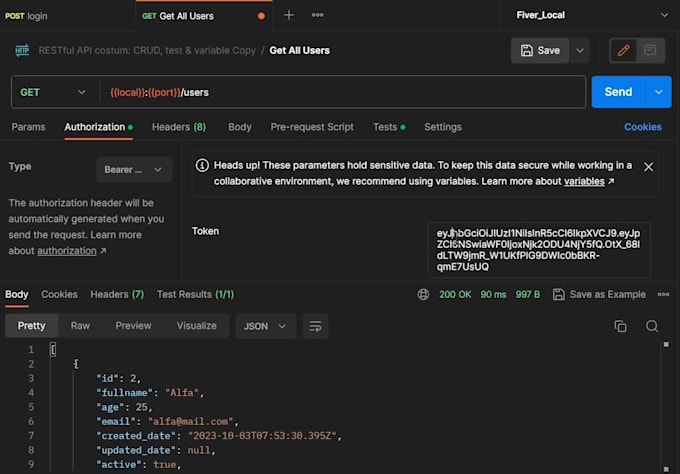680x474 pixels.
Task: Click into the Token input field
Action: pyautogui.click(x=538, y=249)
